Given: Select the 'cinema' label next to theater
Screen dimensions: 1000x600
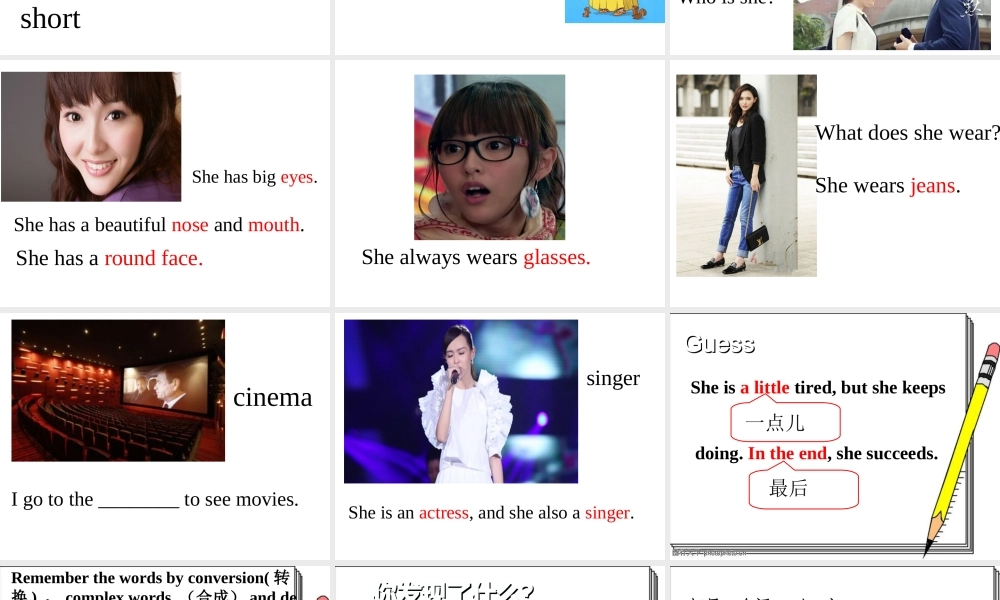Looking at the screenshot, I should click(x=272, y=397).
